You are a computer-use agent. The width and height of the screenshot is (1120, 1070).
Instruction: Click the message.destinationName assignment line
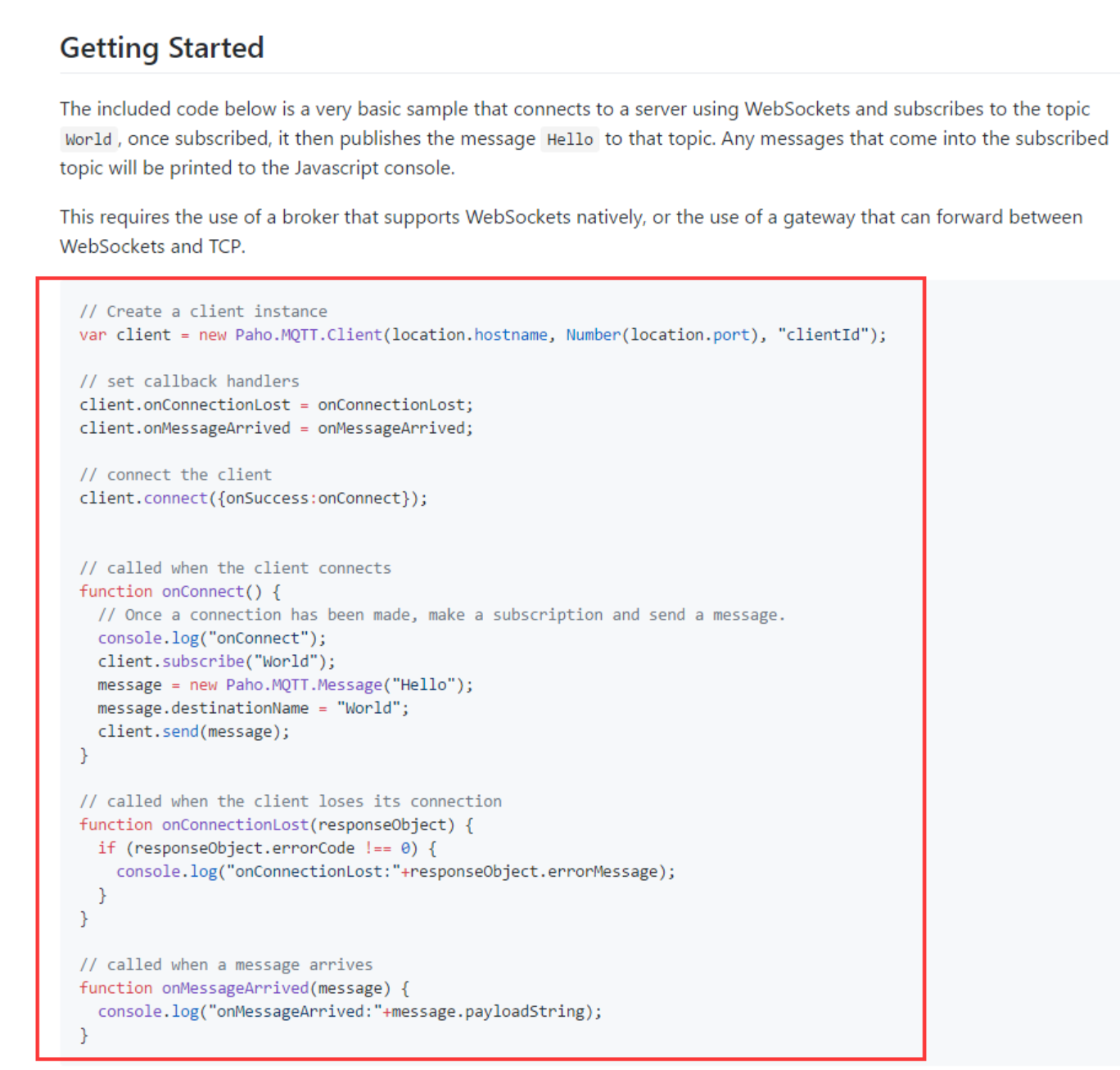click(x=253, y=708)
